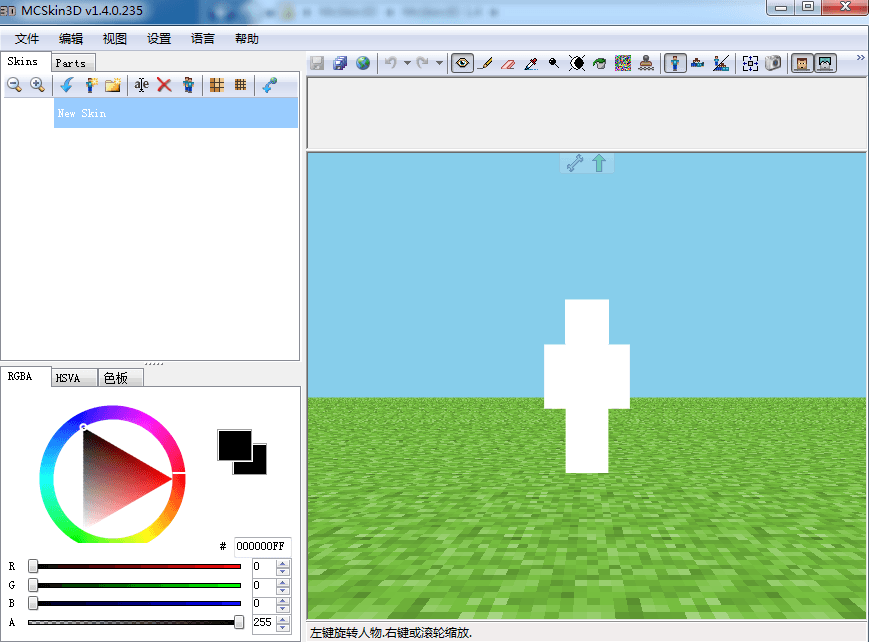The width and height of the screenshot is (869, 642).
Task: Toggle the transparent overlay helmet button
Action: 825,63
